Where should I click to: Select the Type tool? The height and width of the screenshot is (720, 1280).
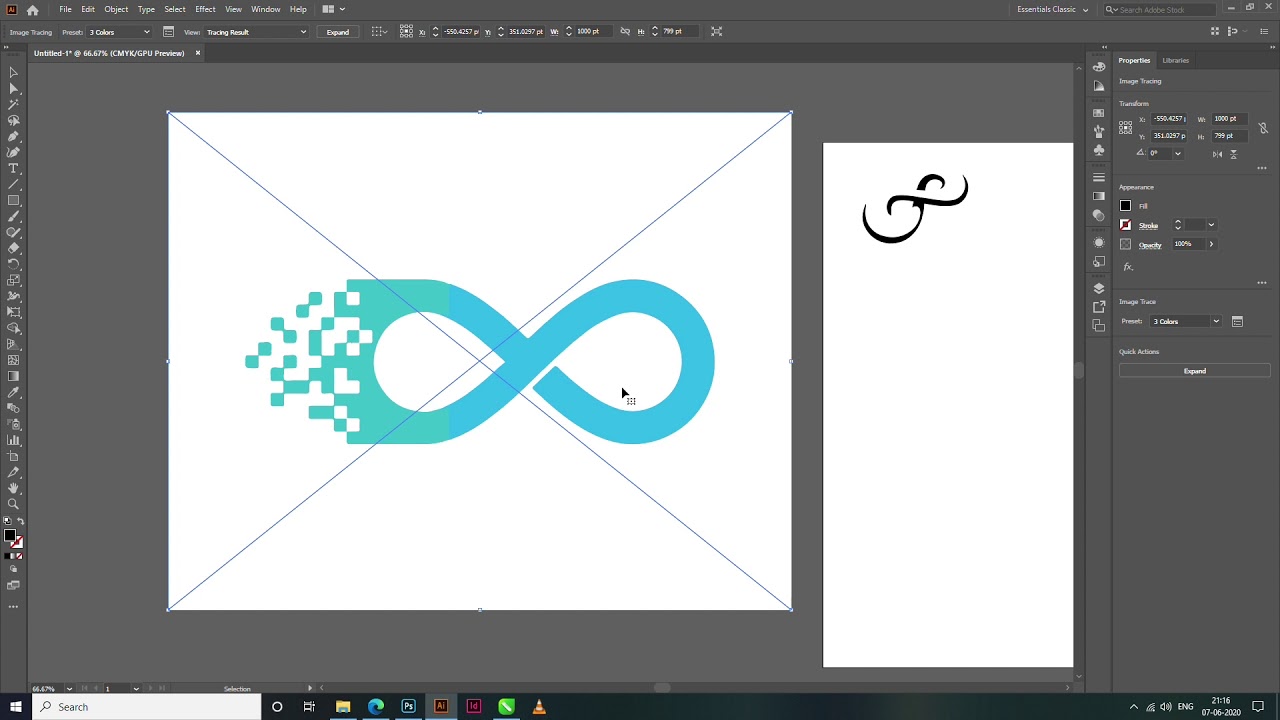pos(13,168)
